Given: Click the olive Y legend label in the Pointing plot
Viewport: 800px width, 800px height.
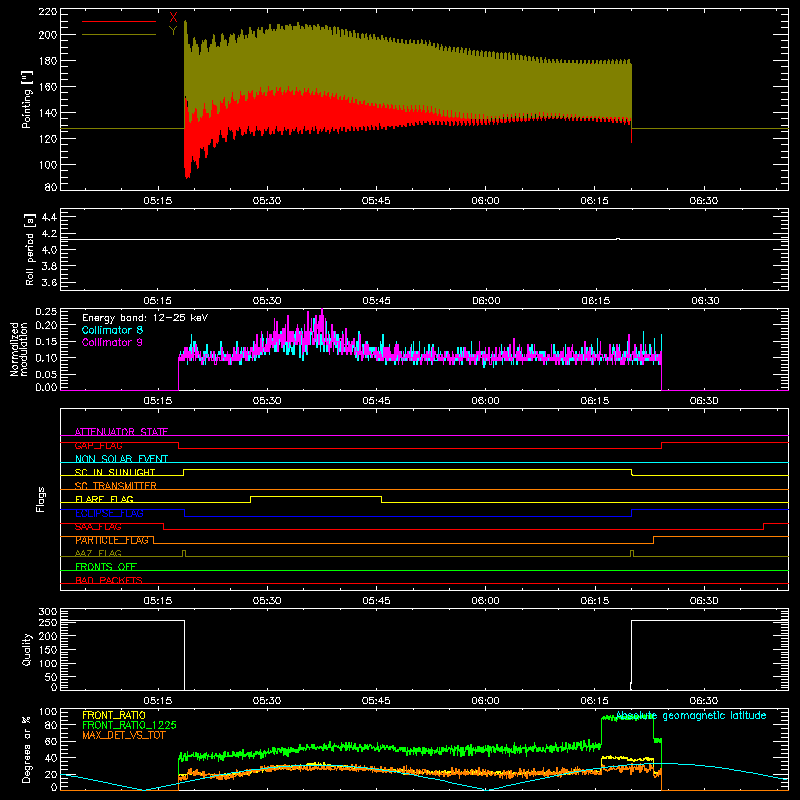Looking at the screenshot, I should click(x=173, y=31).
